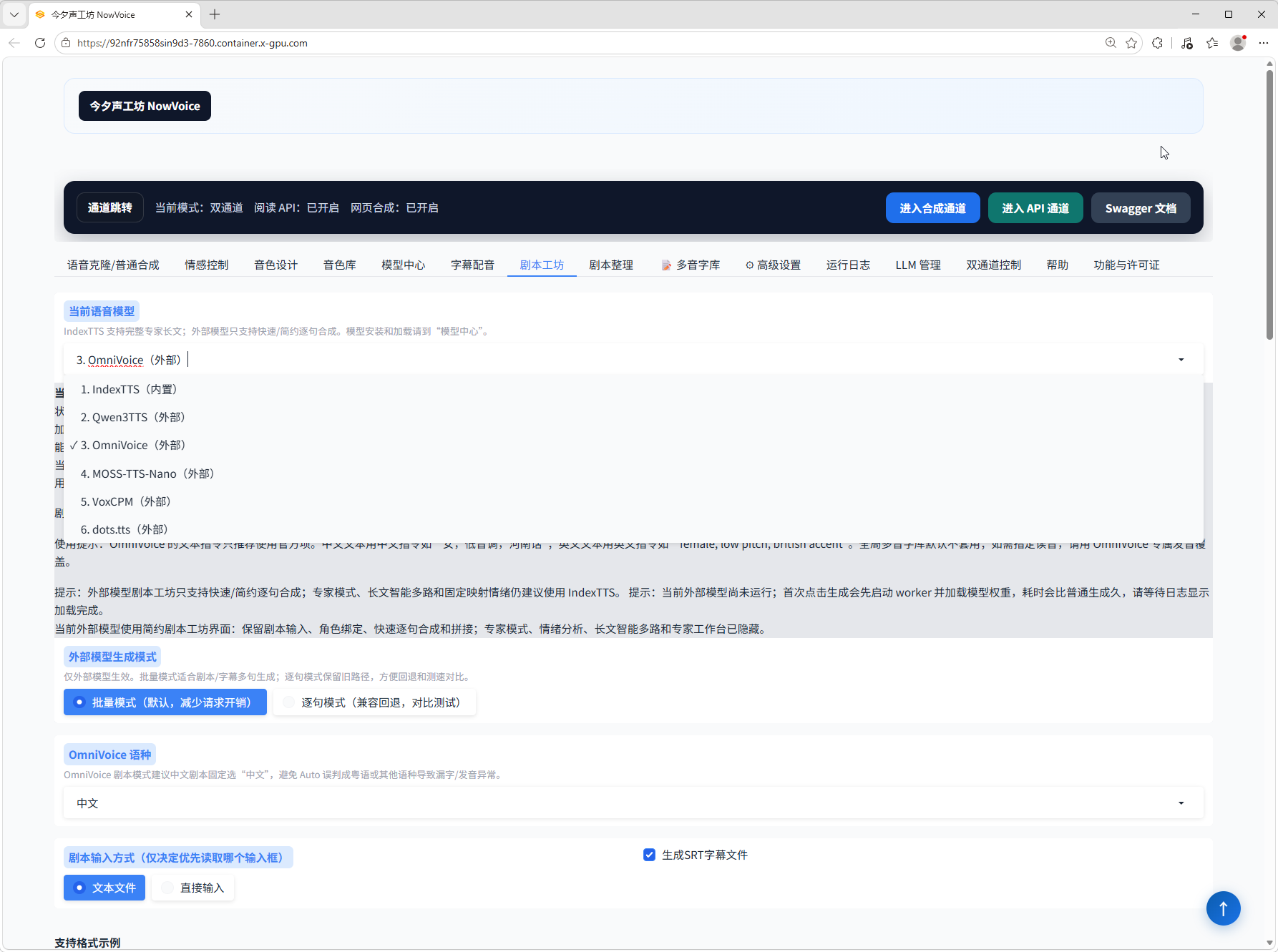1278x952 pixels.
Task: Open the 功能与许可证 tab
Action: (1126, 265)
